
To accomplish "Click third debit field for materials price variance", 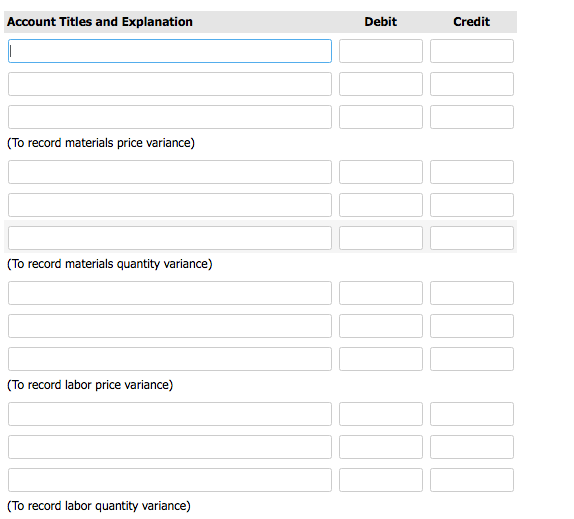I will (381, 117).
